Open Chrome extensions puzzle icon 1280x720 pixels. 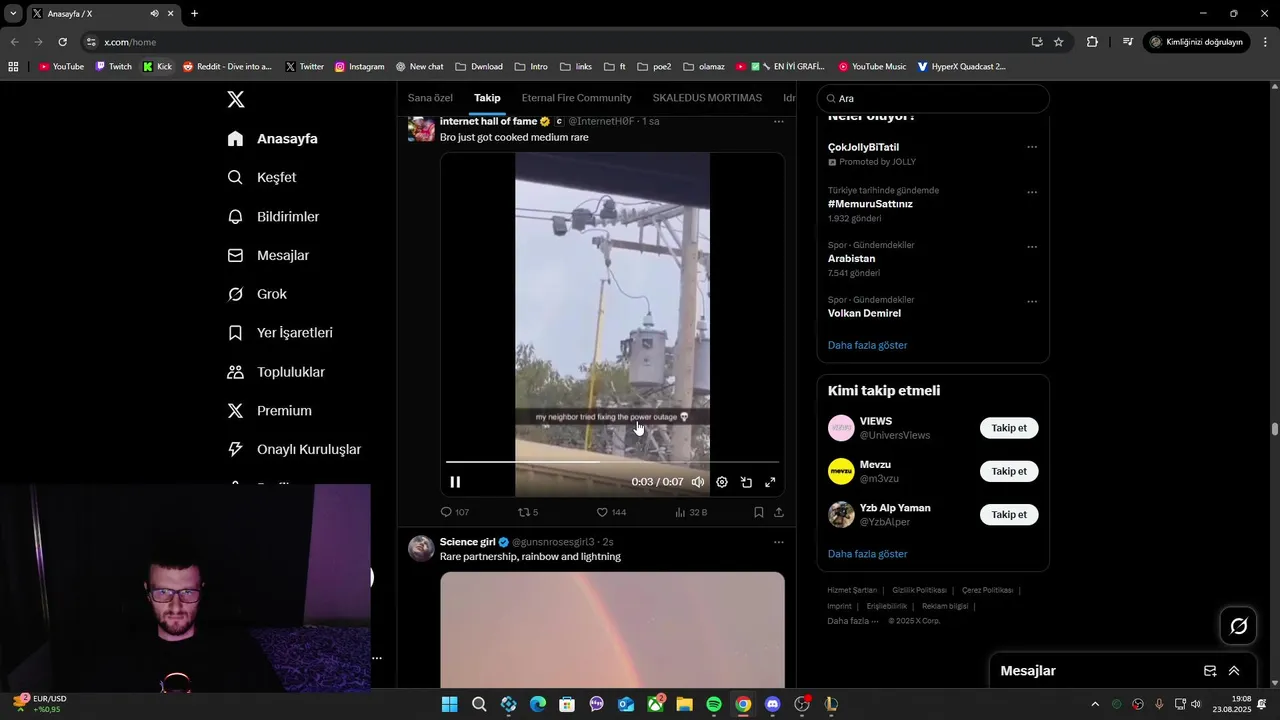click(x=1092, y=42)
